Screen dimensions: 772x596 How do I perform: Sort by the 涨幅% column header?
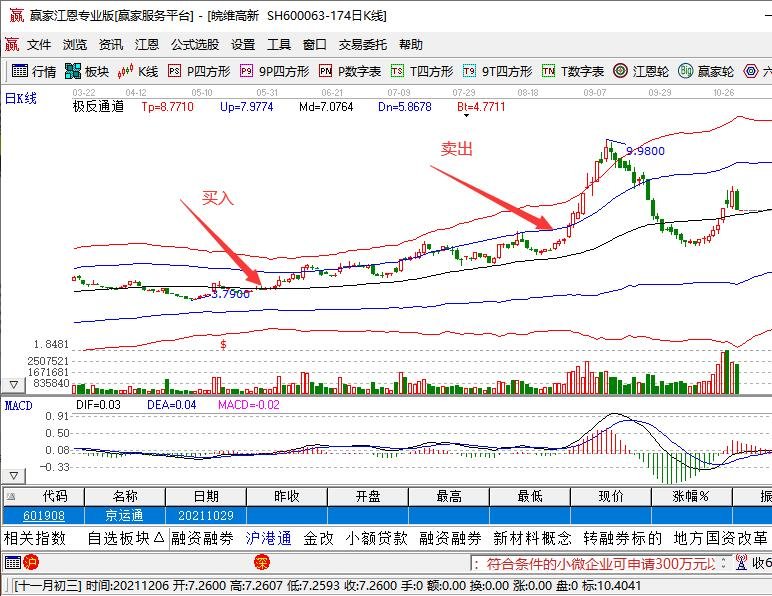coord(691,497)
